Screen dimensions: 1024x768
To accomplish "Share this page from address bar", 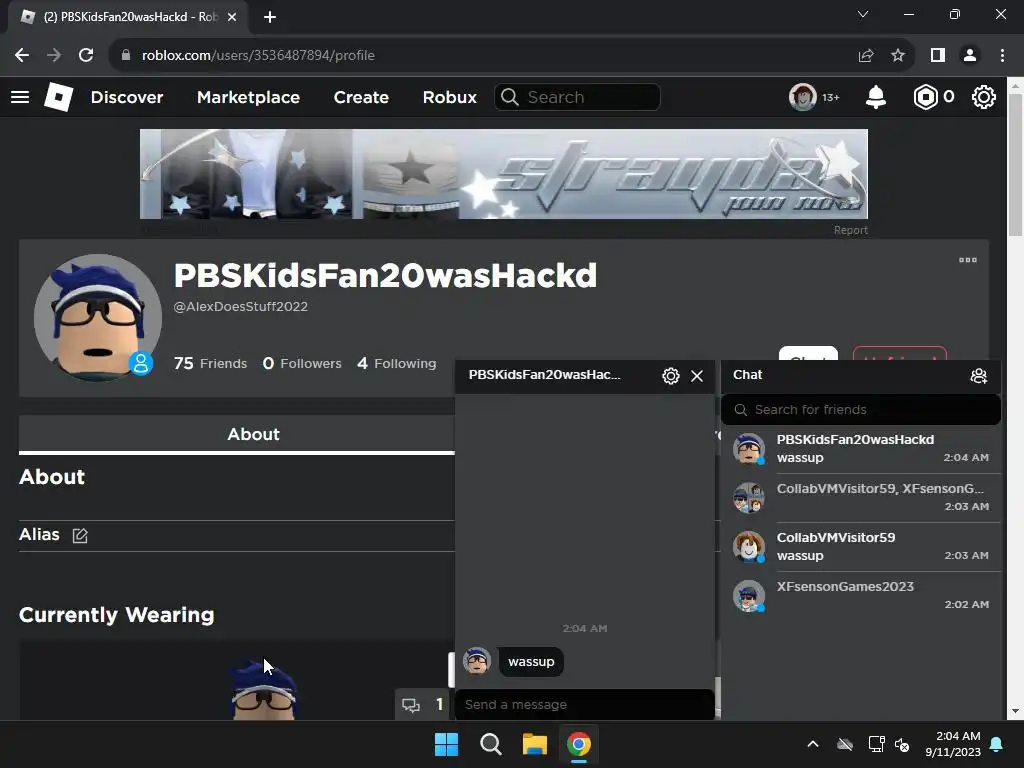I will (x=866, y=56).
